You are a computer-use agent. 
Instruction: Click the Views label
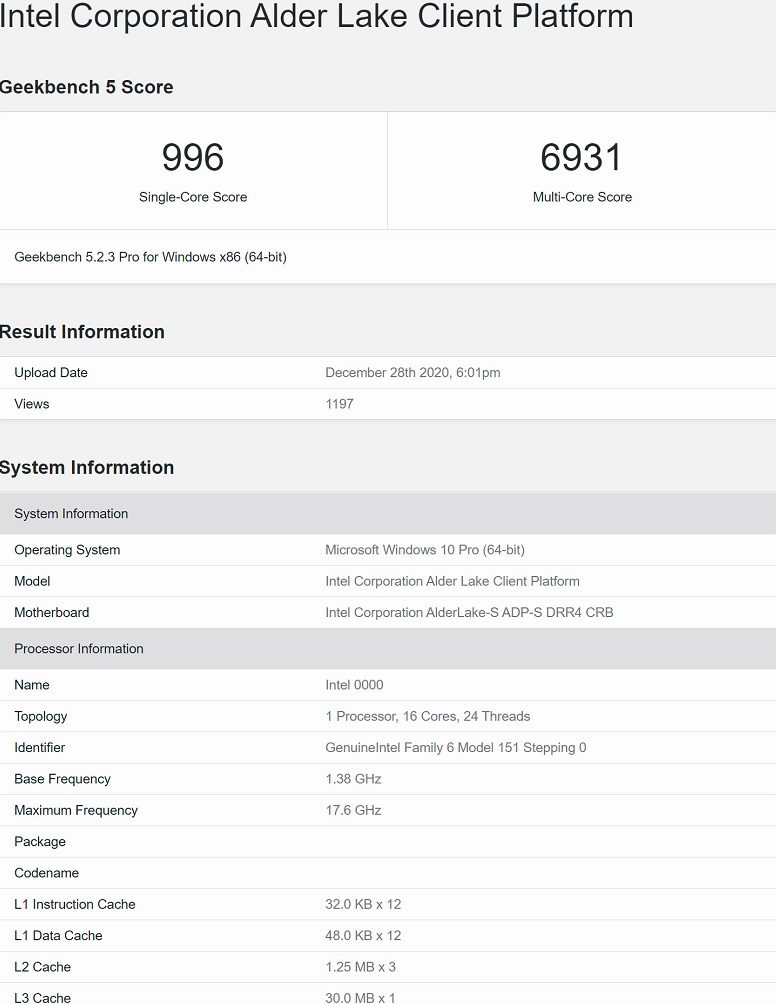(31, 404)
